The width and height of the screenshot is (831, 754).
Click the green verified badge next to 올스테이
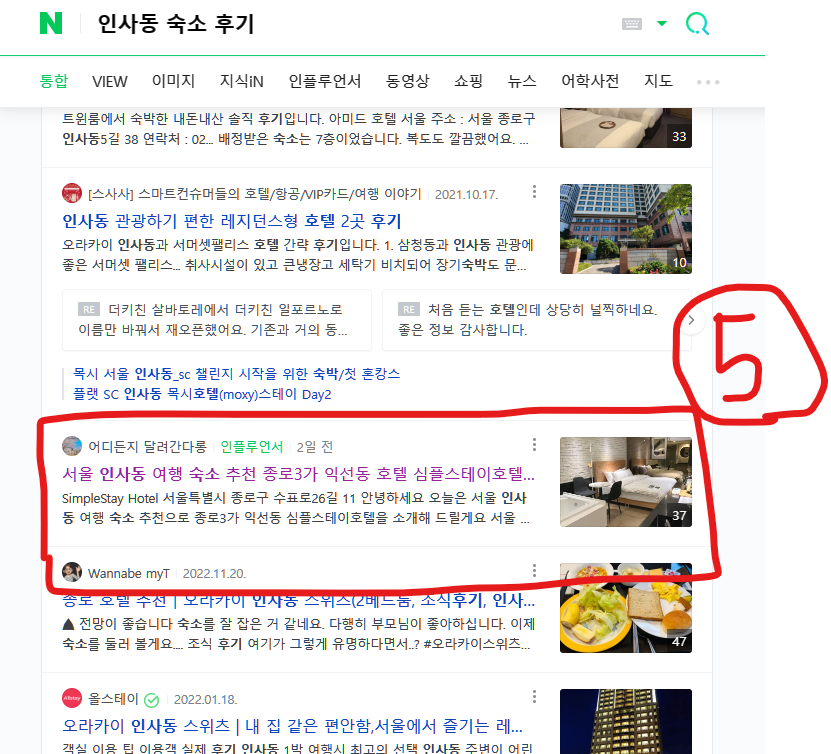[152, 700]
